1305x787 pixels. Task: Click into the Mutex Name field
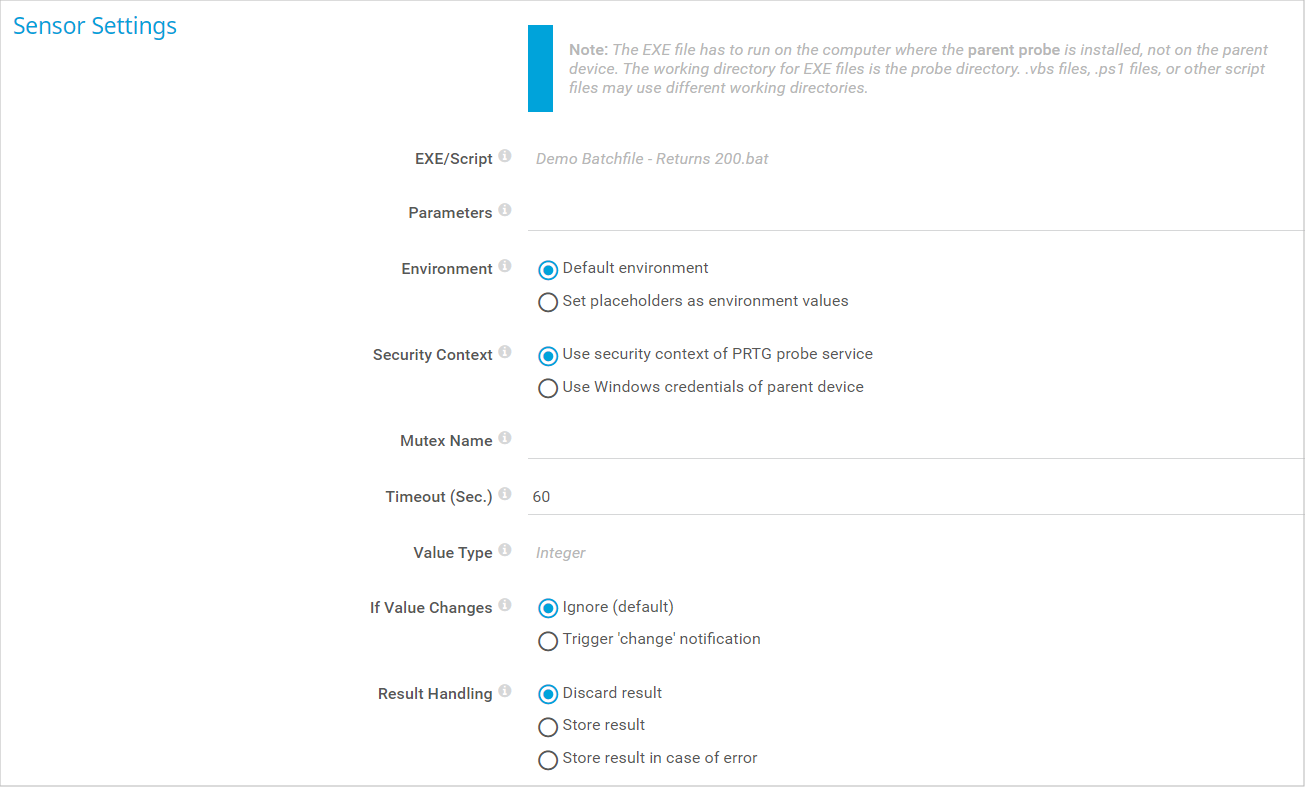tap(916, 440)
